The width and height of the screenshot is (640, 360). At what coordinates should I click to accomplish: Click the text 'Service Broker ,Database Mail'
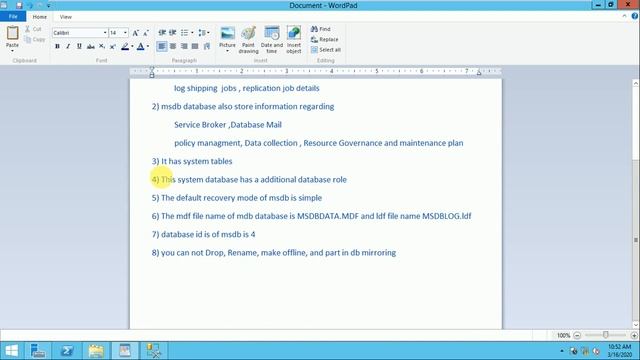click(228, 125)
